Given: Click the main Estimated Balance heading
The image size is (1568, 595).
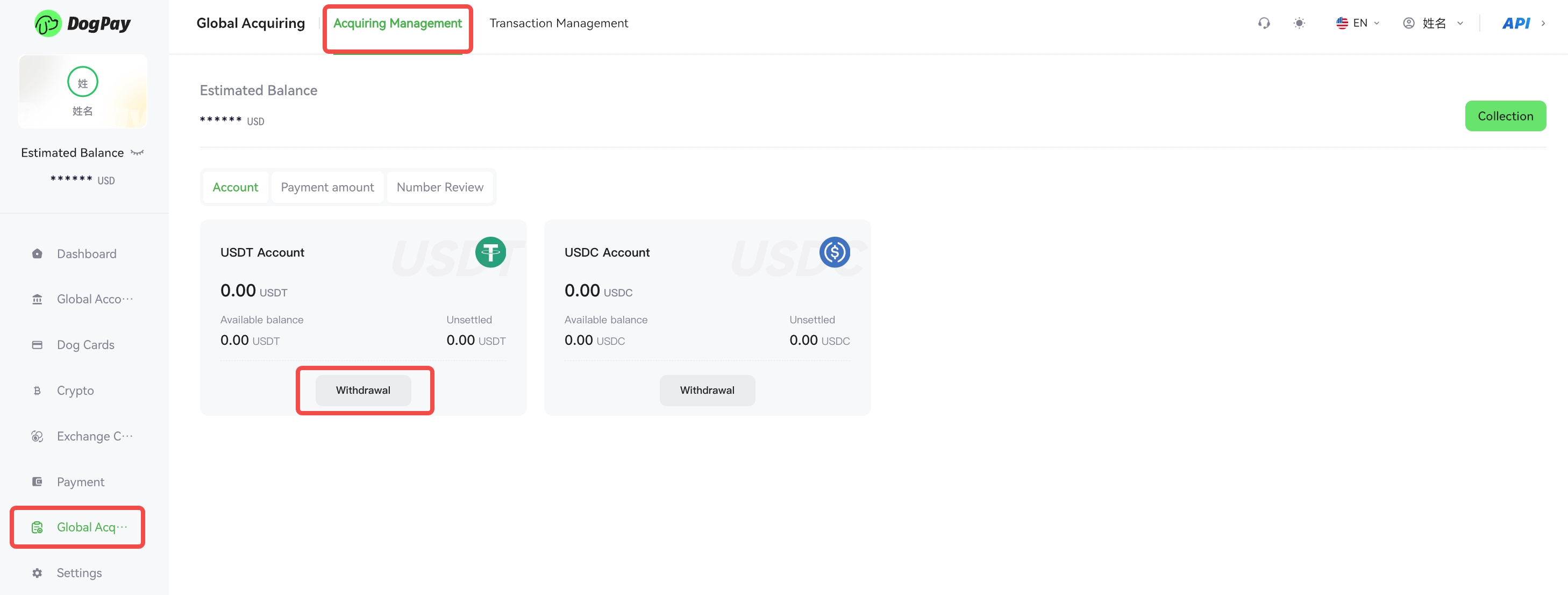Looking at the screenshot, I should coord(259,91).
